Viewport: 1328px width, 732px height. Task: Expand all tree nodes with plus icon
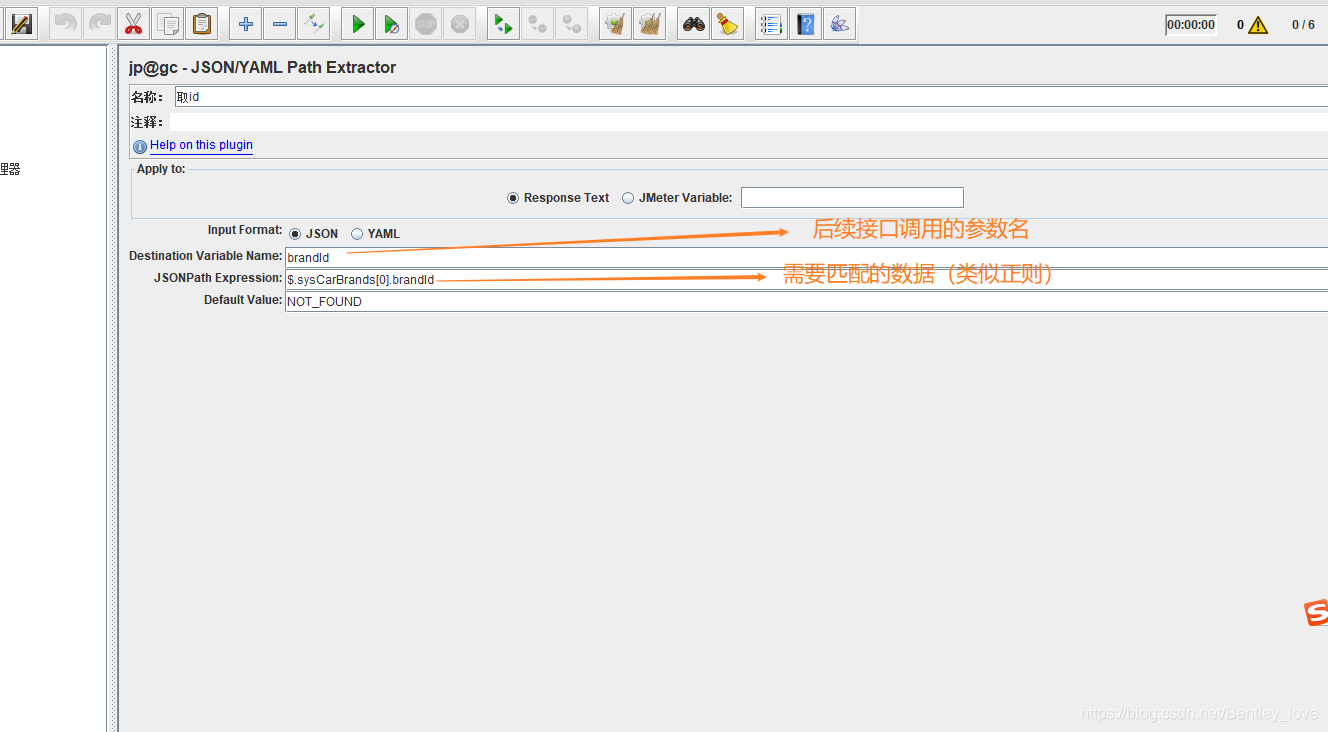click(246, 24)
